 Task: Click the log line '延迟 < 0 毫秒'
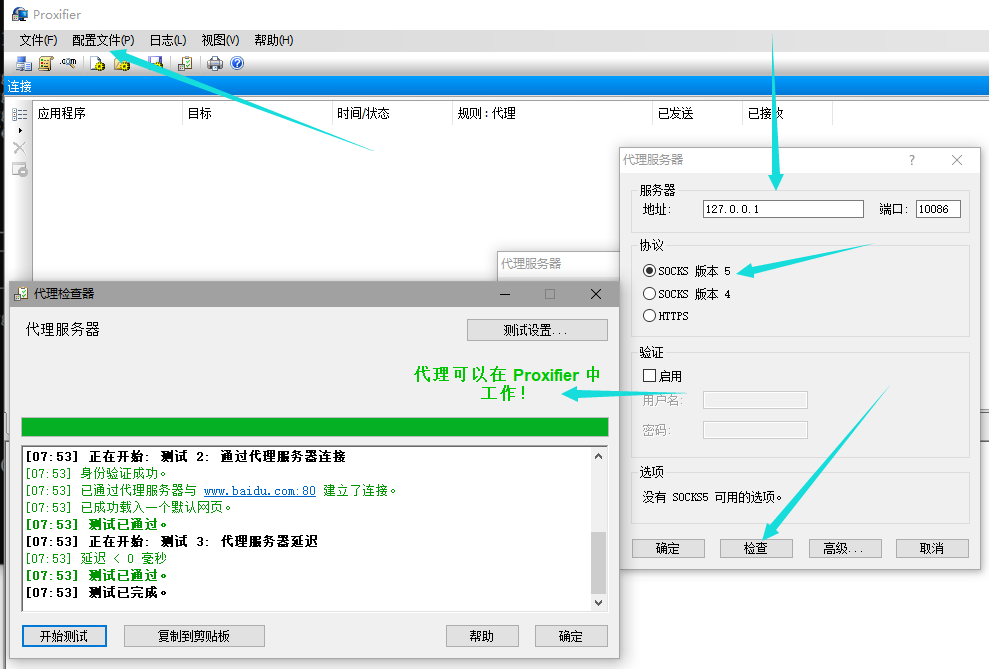96,559
